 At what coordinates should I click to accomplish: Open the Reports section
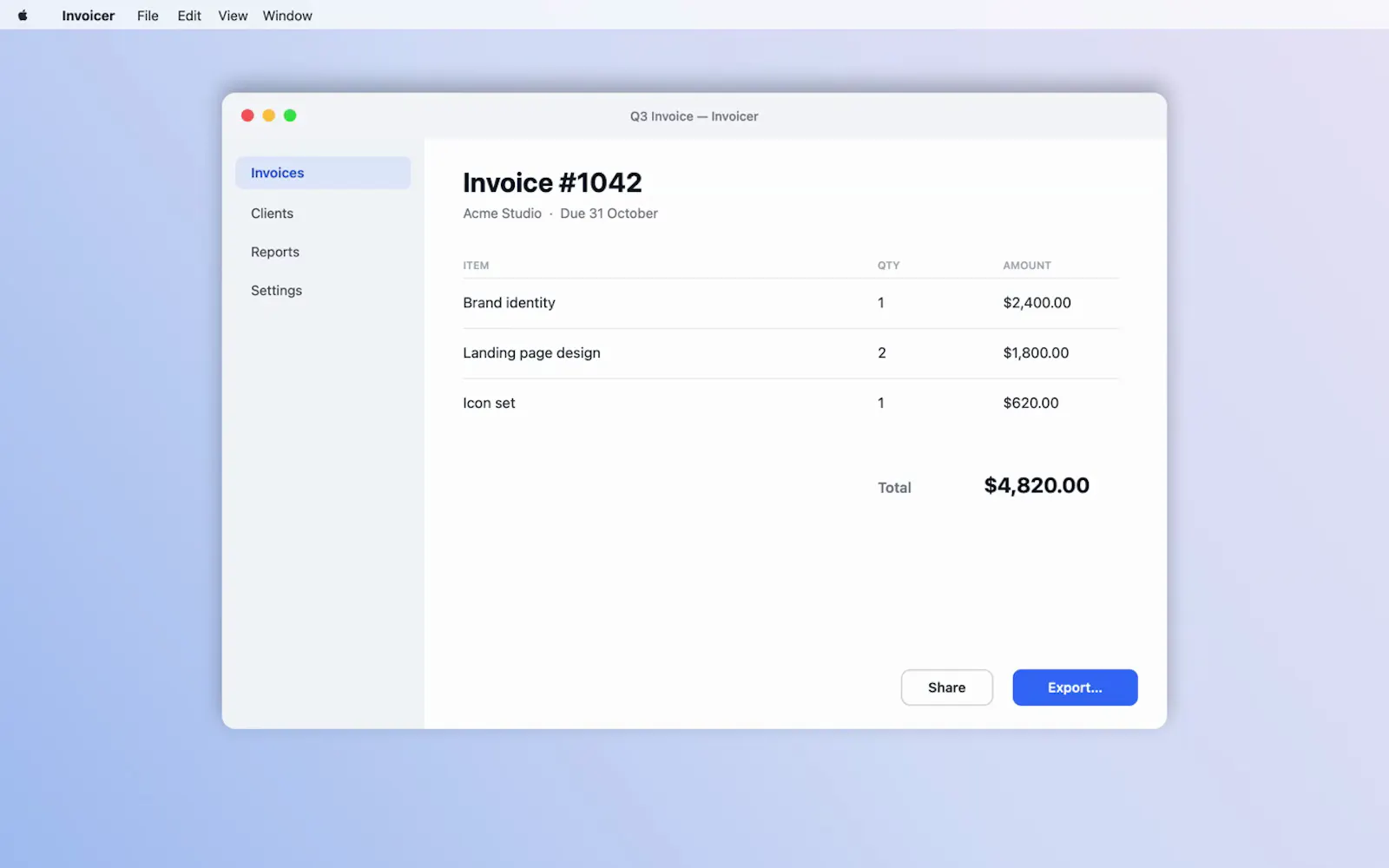[x=323, y=252]
